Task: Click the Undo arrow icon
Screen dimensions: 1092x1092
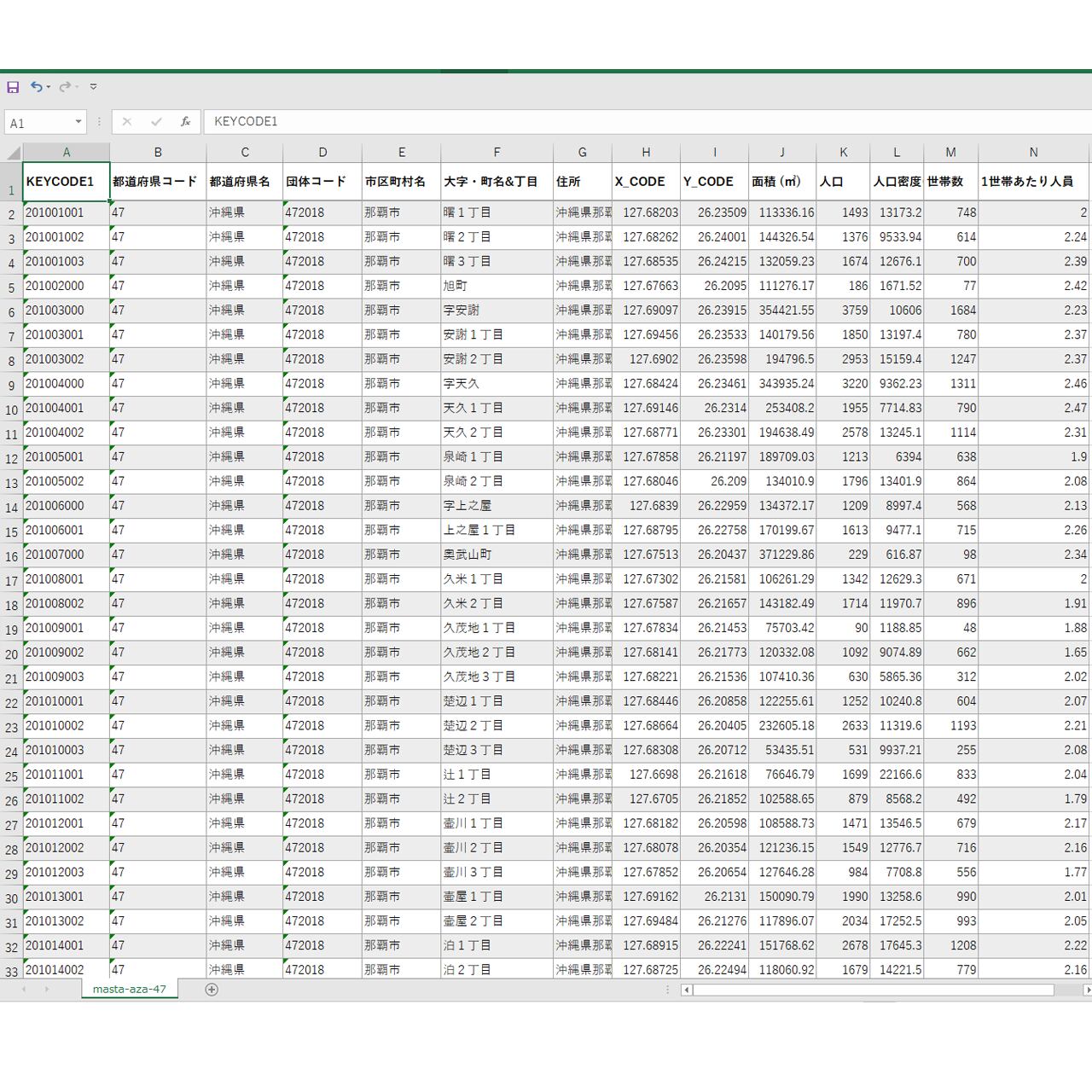Action: point(36,87)
